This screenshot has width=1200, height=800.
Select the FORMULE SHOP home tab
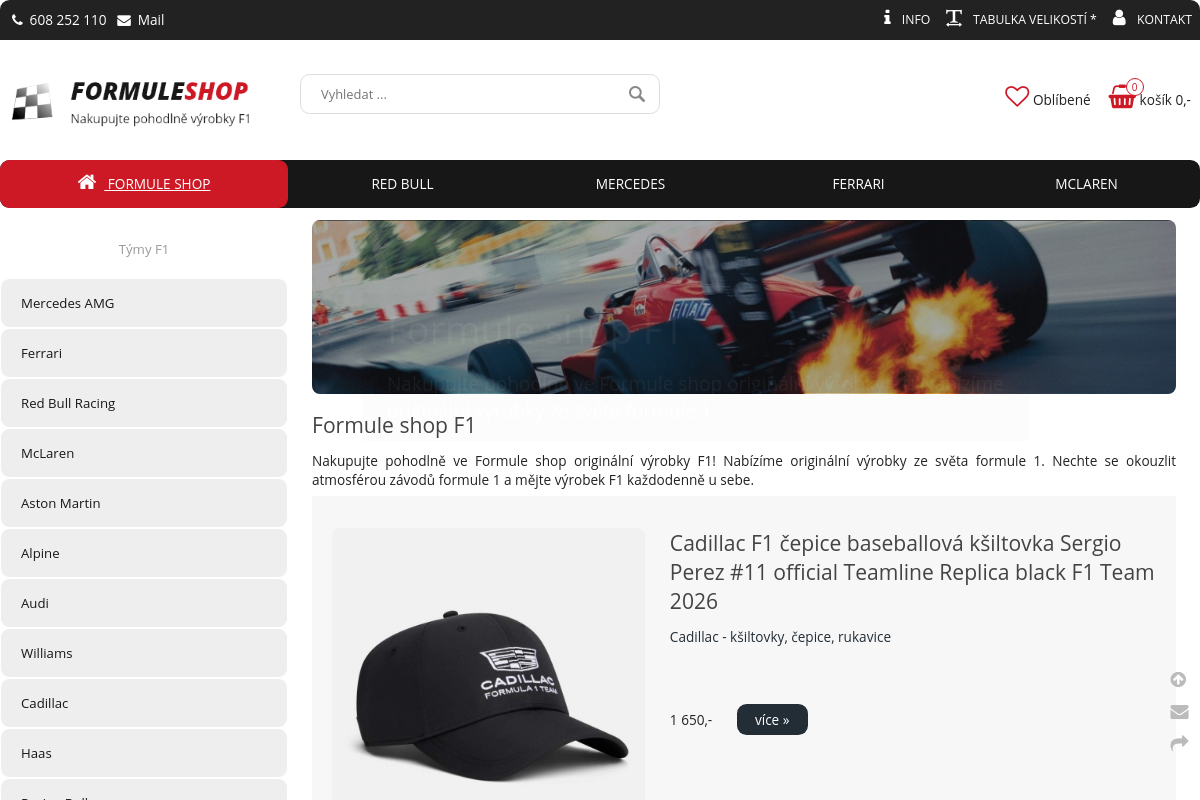tap(144, 184)
